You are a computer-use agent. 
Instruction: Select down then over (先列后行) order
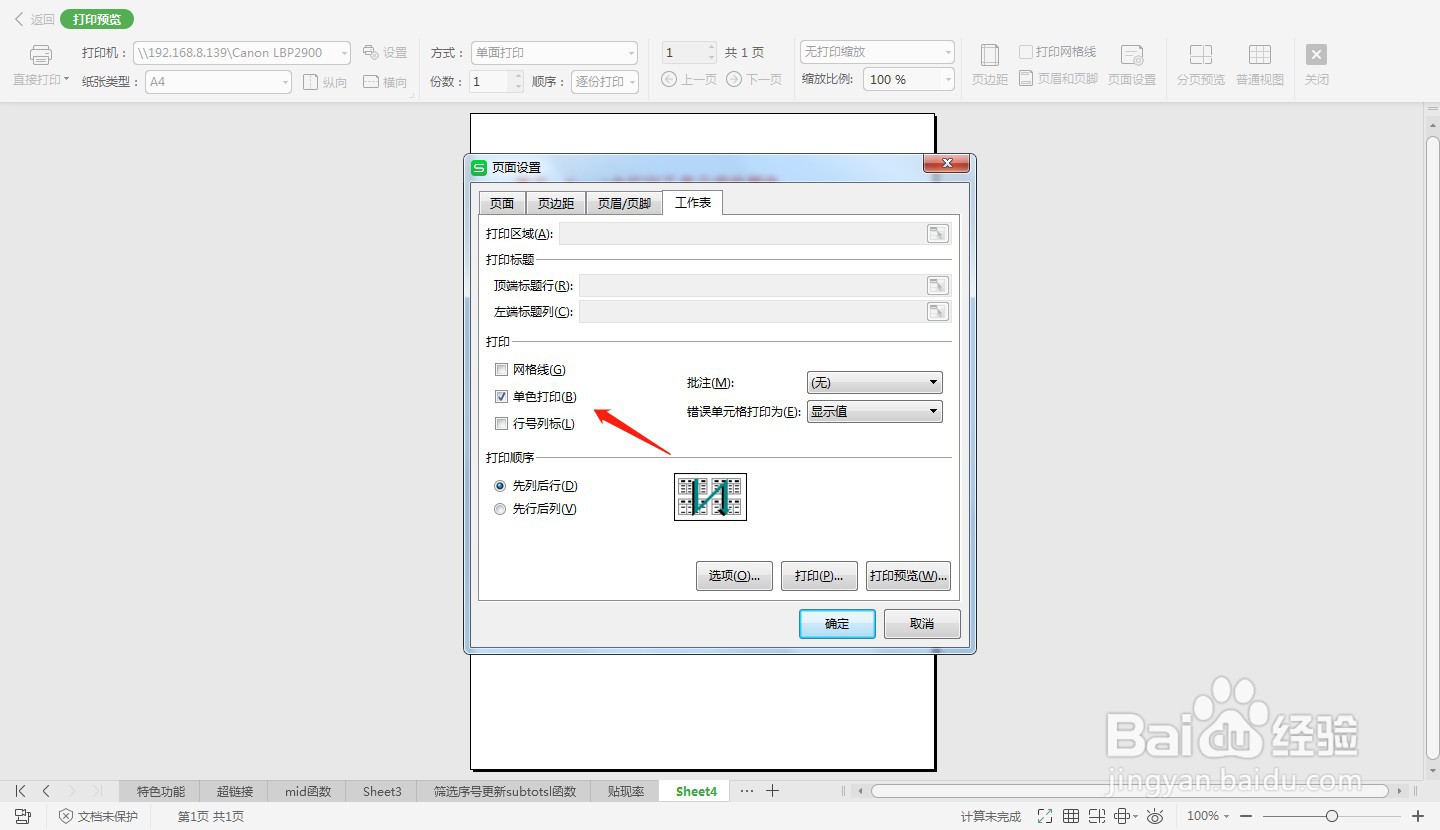click(501, 486)
